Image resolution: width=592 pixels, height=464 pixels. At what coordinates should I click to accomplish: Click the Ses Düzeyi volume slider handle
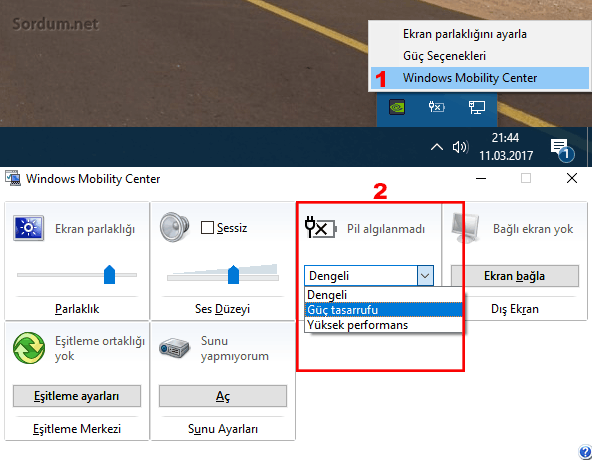[233, 274]
